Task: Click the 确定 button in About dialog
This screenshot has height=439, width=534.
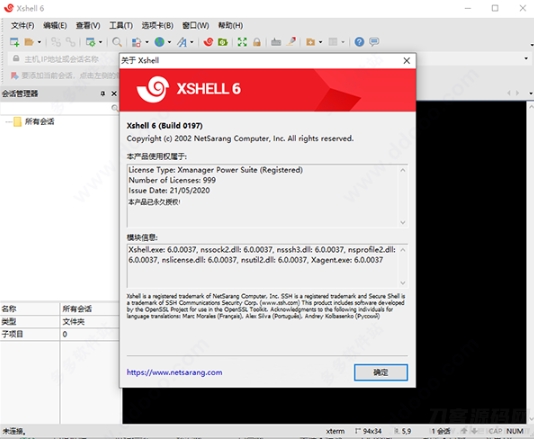Action: coord(381,372)
